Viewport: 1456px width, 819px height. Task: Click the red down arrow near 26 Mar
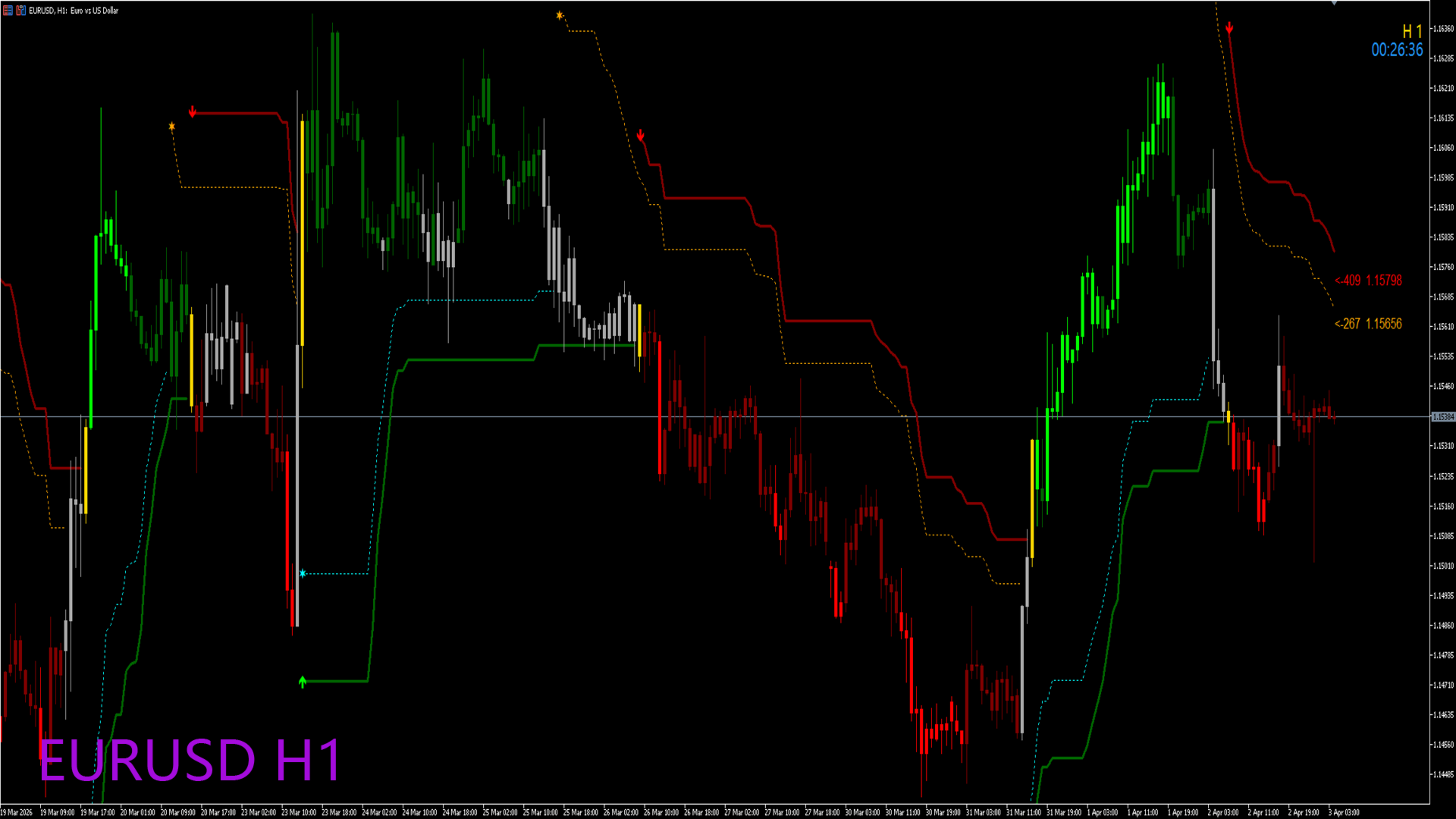pos(641,136)
